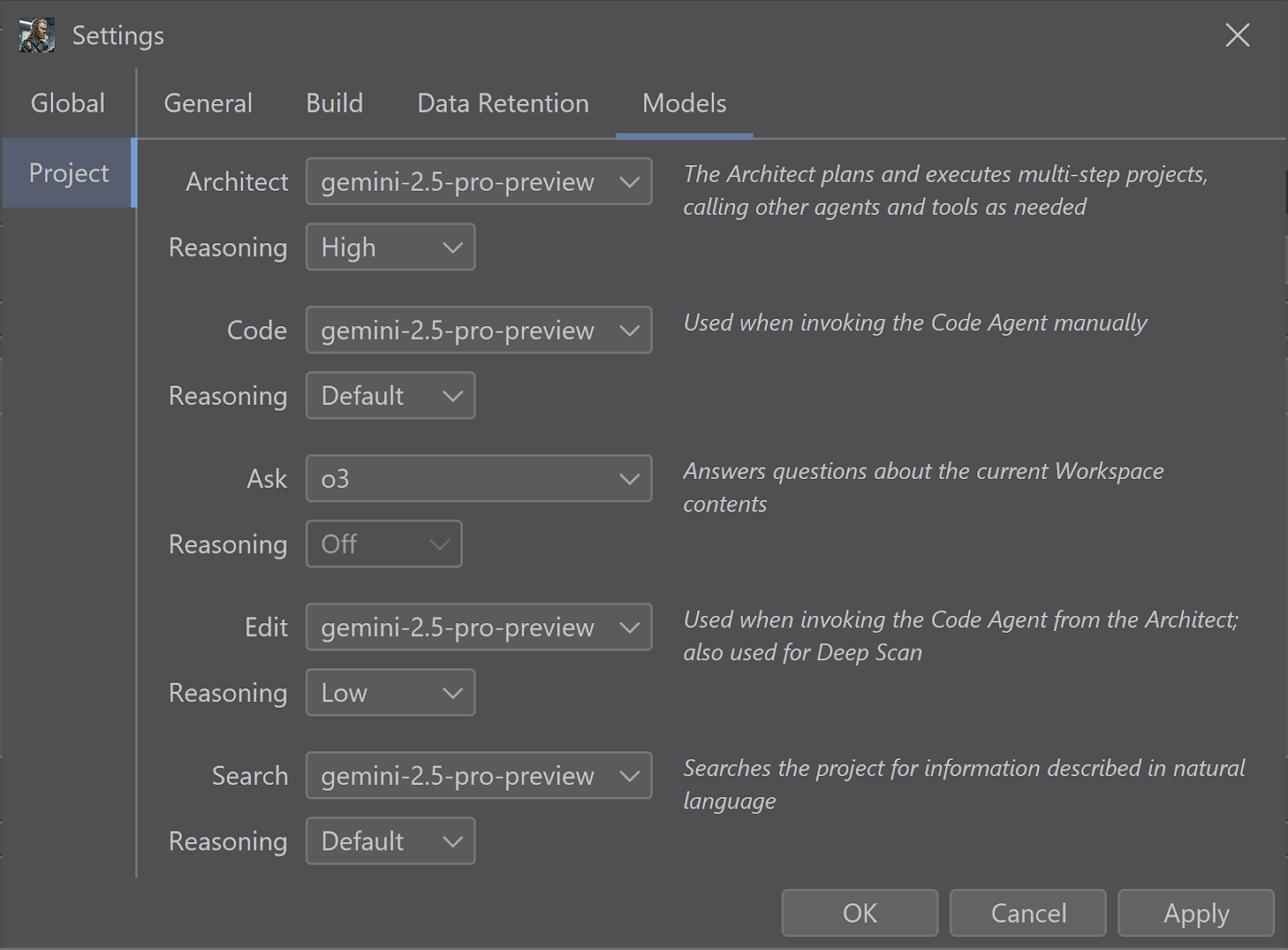Screen dimensions: 1288x950
Task: Expand the Architect Reasoning dropdown set to High
Action: tap(390, 247)
